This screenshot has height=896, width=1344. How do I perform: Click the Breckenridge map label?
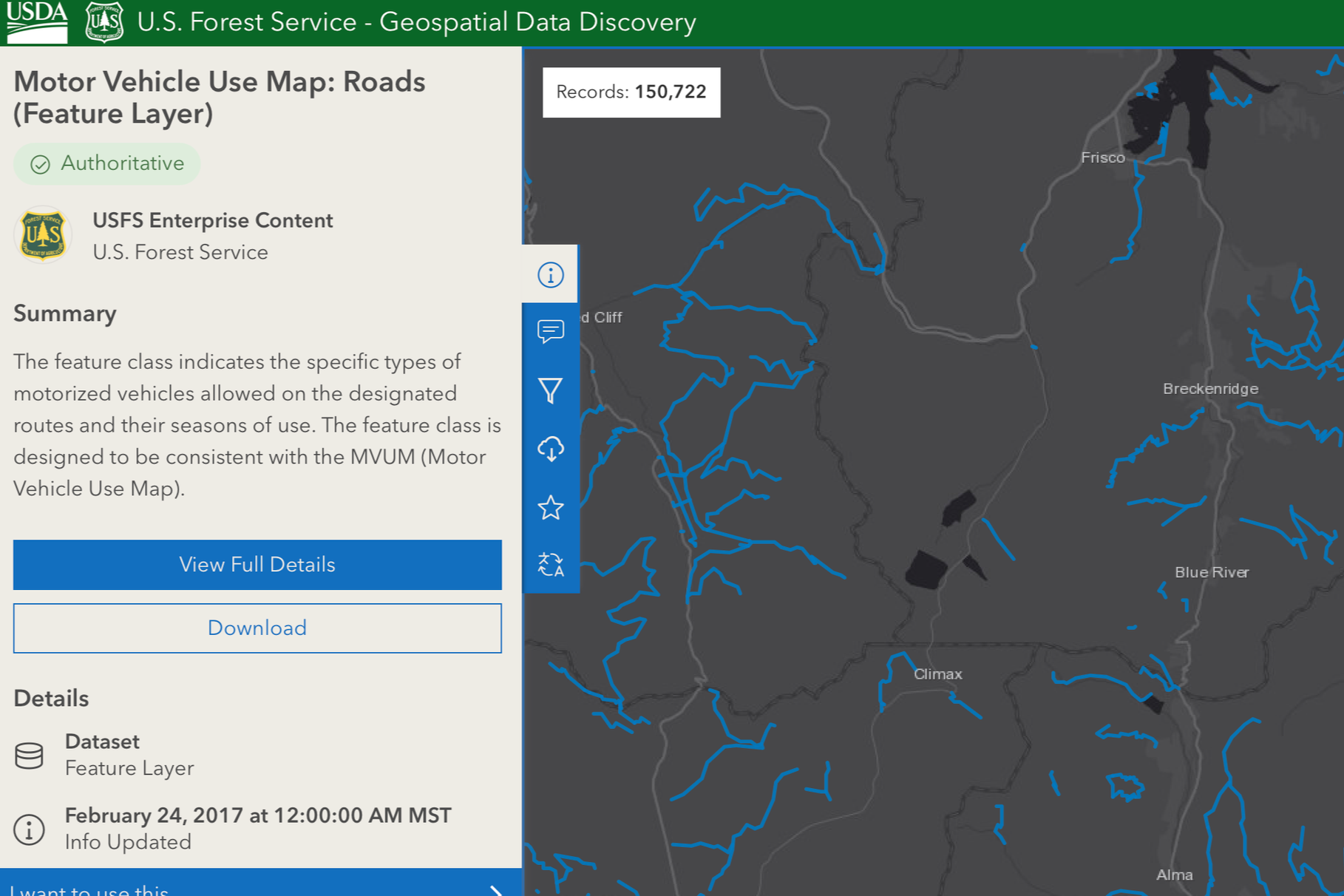click(1210, 389)
